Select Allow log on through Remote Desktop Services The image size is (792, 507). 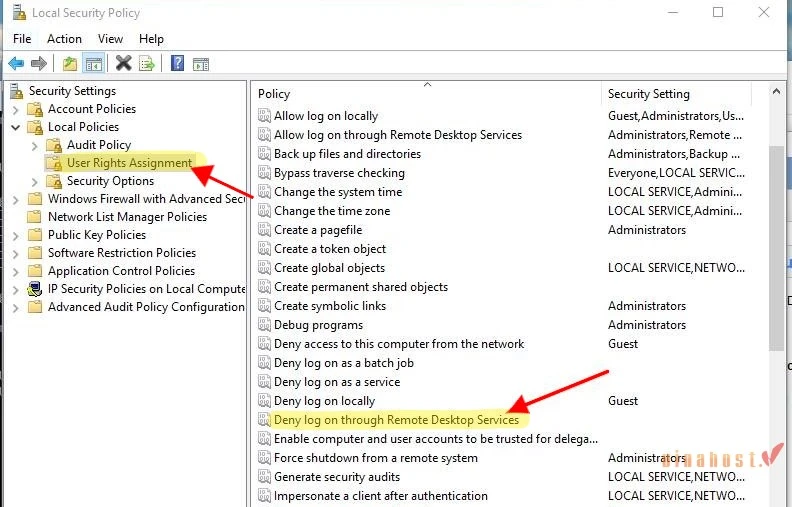[x=398, y=135]
